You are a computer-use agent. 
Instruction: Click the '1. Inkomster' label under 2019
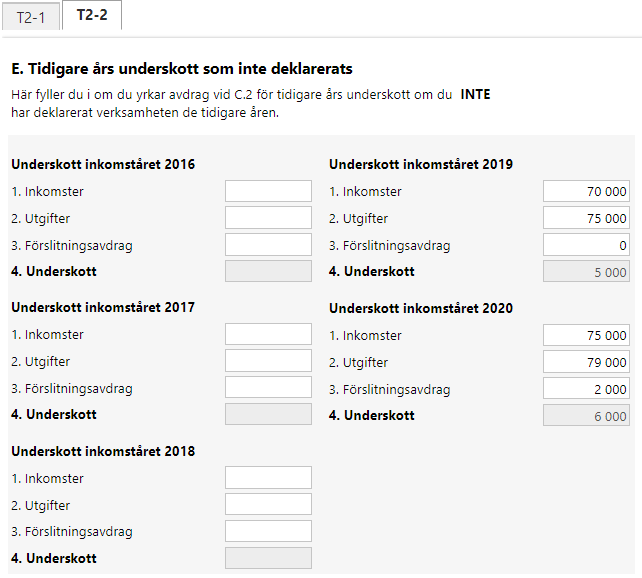click(x=365, y=191)
